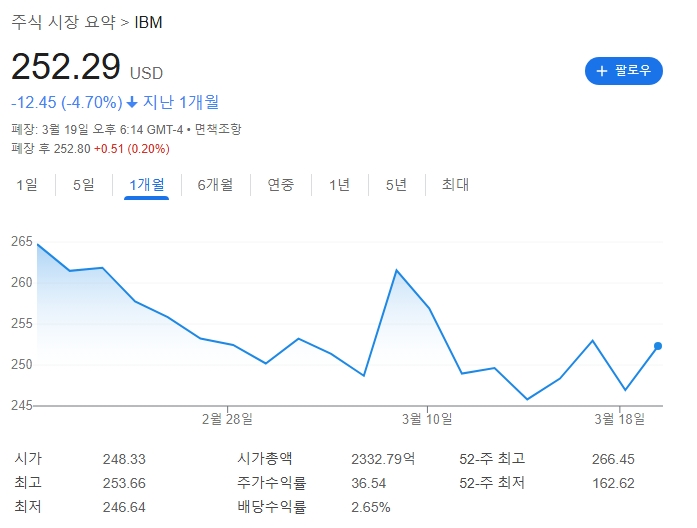Switch to the 연중 year-to-date tab
The width and height of the screenshot is (697, 528).
tap(280, 184)
